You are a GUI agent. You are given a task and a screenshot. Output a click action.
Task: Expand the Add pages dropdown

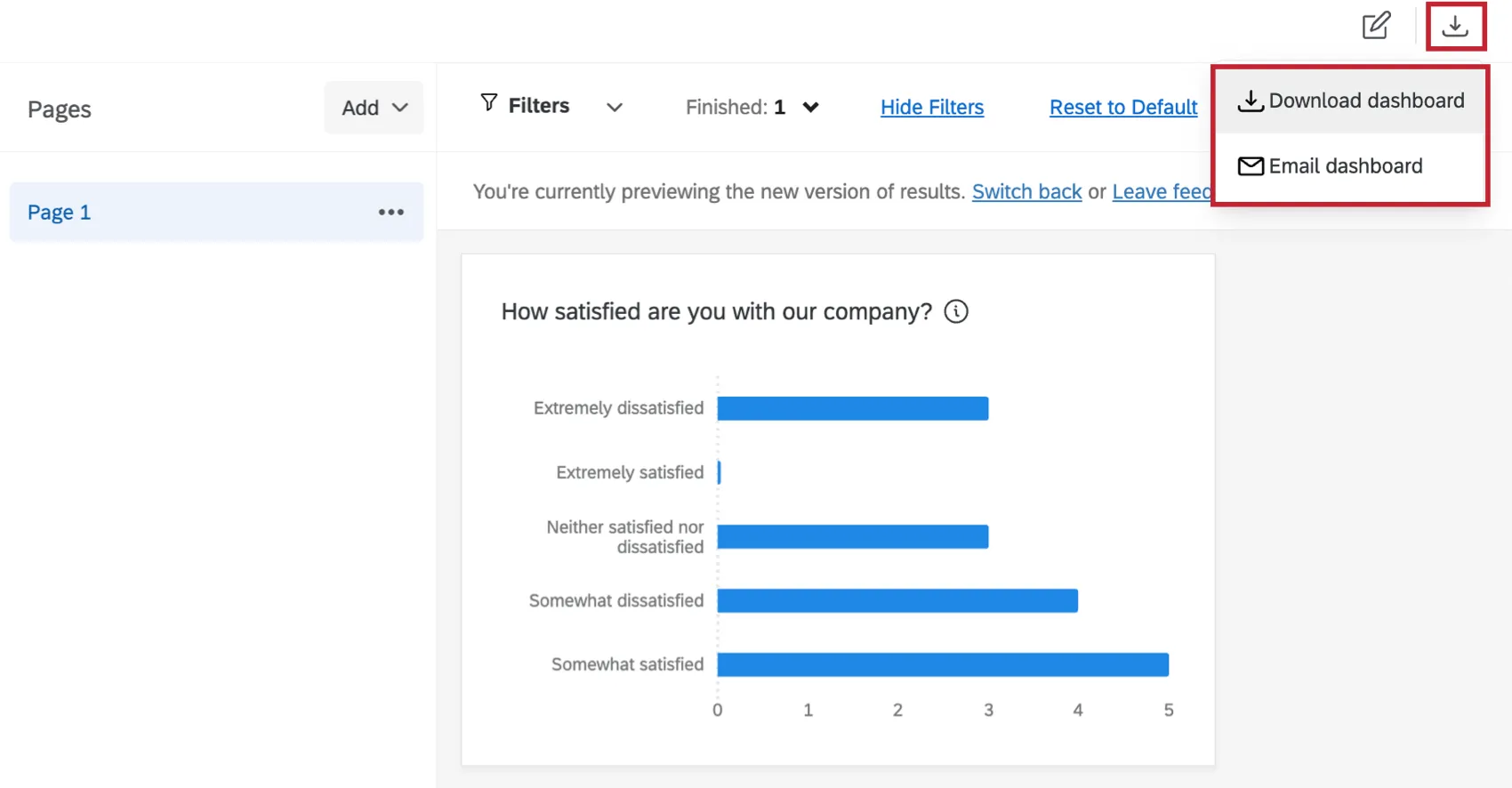[x=374, y=108]
